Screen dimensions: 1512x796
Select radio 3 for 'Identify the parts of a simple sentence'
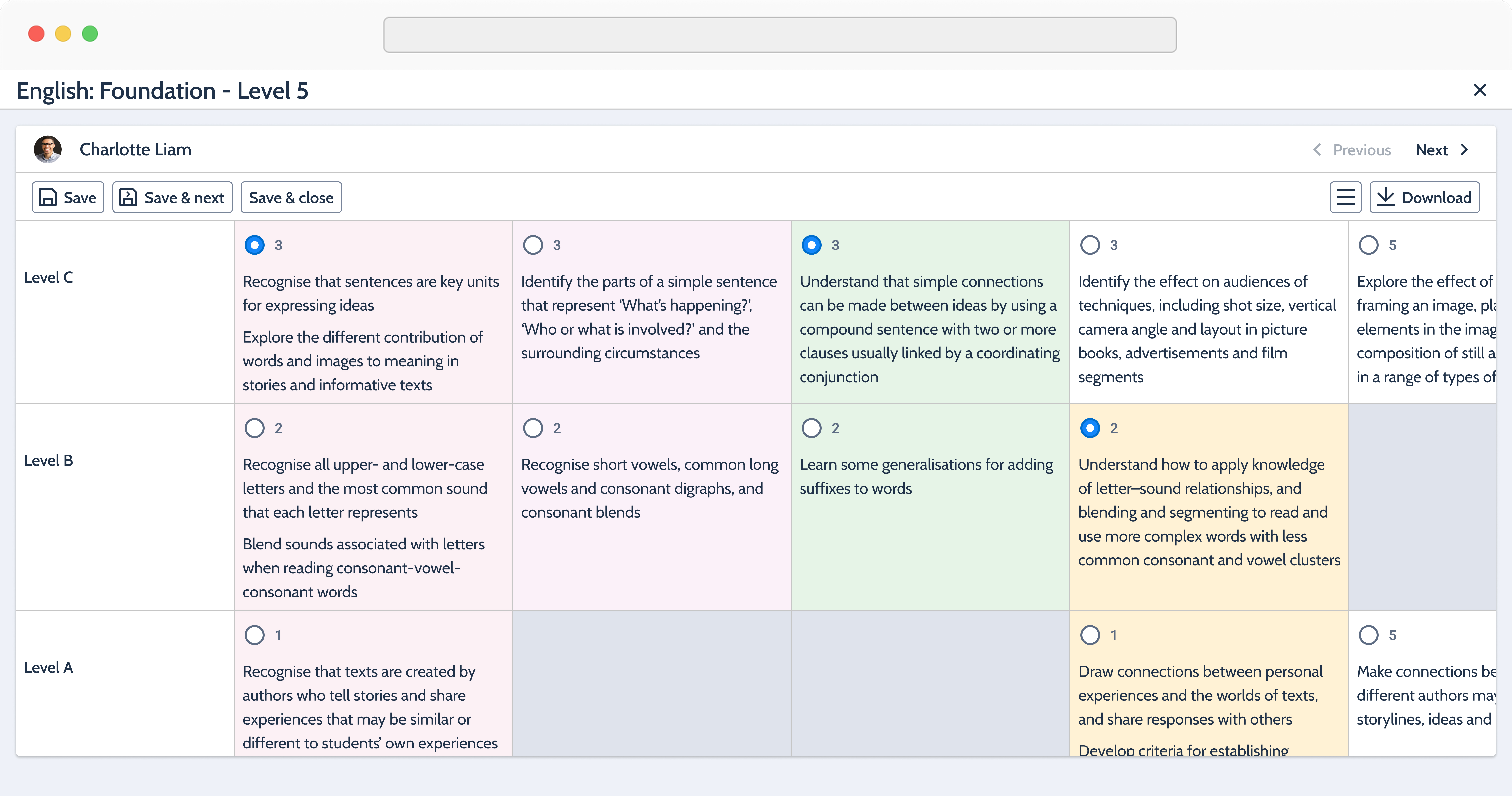(x=533, y=245)
